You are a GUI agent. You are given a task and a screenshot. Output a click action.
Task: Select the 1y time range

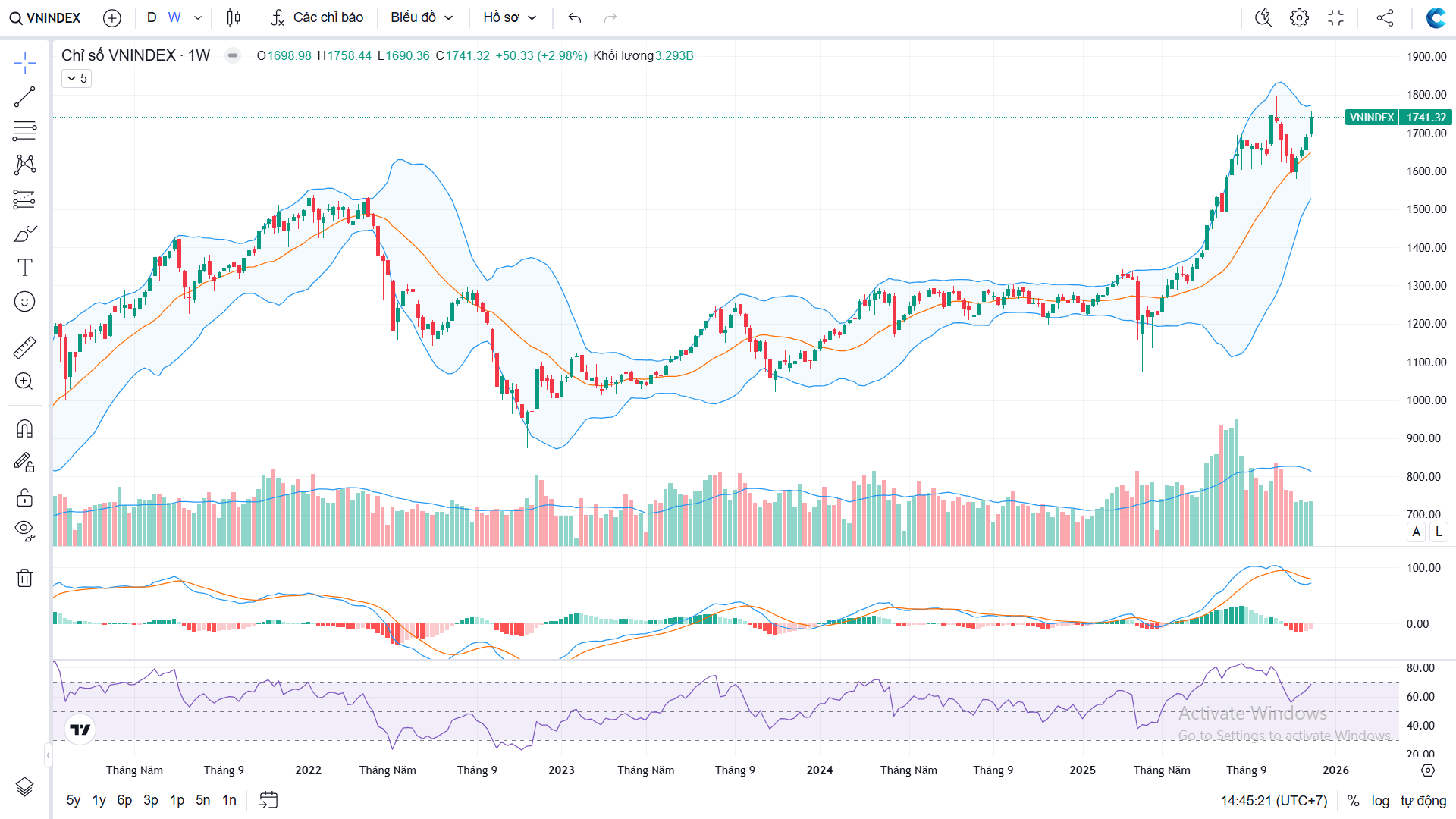99,800
